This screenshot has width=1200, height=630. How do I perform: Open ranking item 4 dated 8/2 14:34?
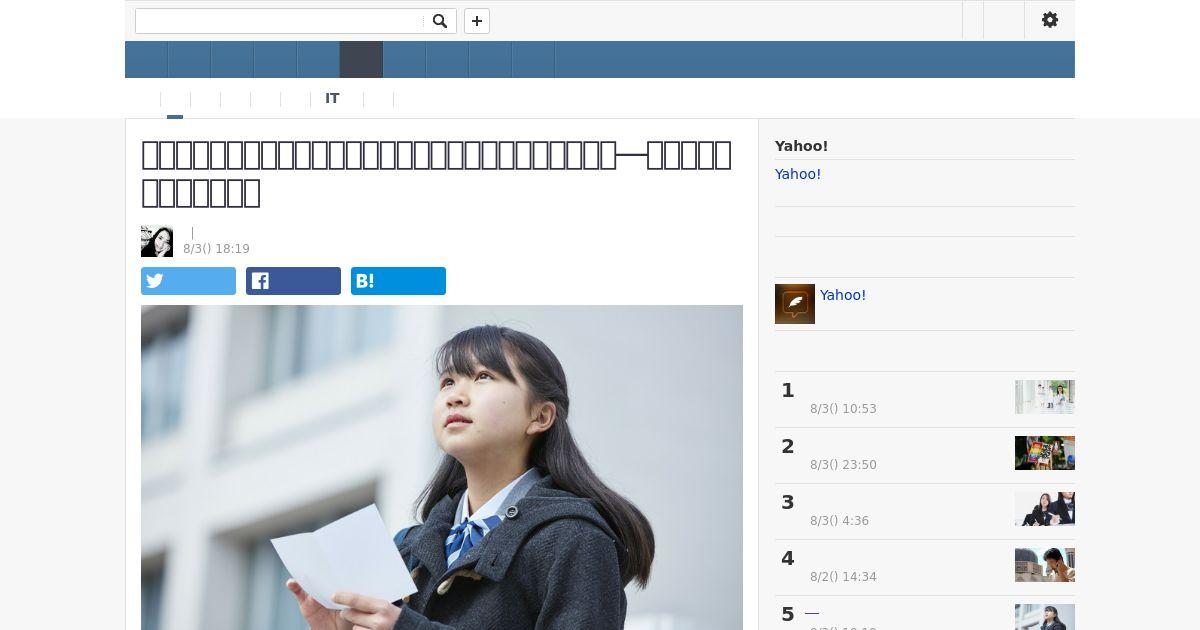coord(925,567)
